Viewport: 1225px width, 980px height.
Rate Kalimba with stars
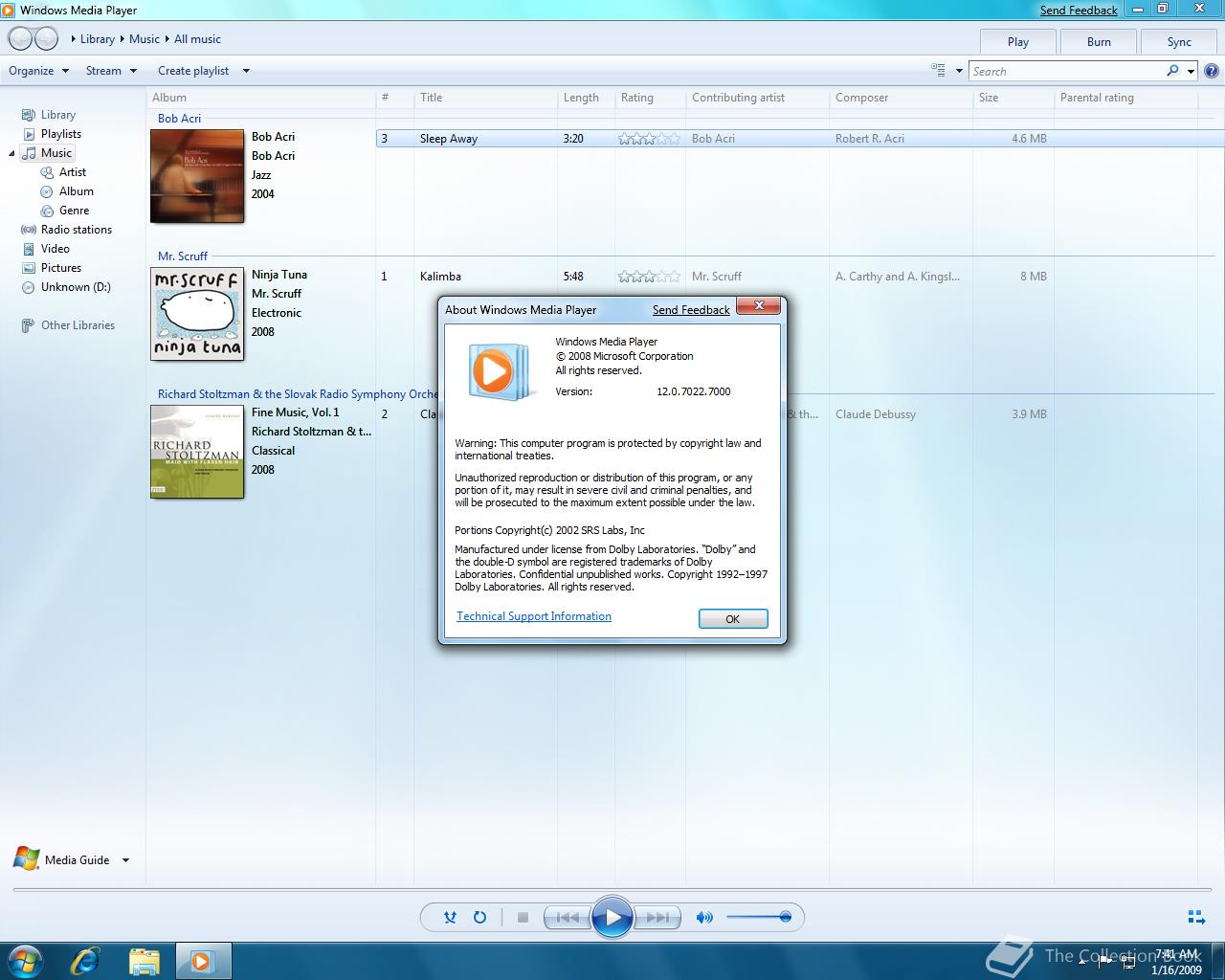[649, 277]
